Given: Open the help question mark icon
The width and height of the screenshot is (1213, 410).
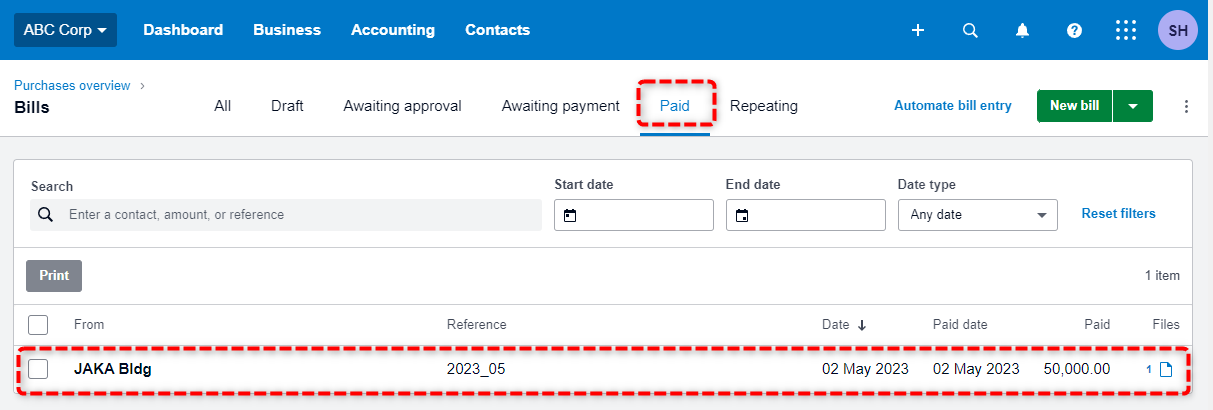Looking at the screenshot, I should [1074, 30].
